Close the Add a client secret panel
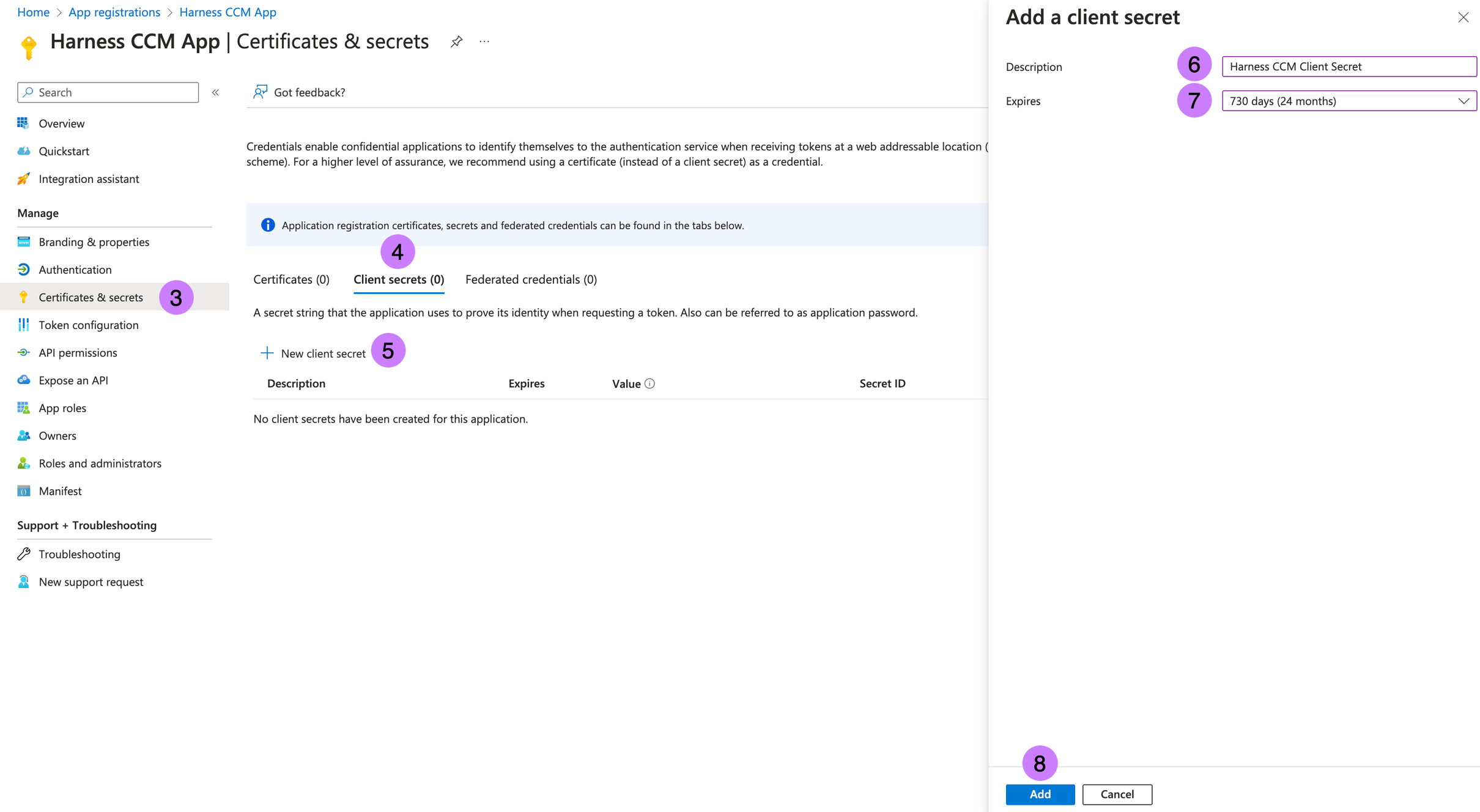The width and height of the screenshot is (1480, 812). click(x=1463, y=17)
